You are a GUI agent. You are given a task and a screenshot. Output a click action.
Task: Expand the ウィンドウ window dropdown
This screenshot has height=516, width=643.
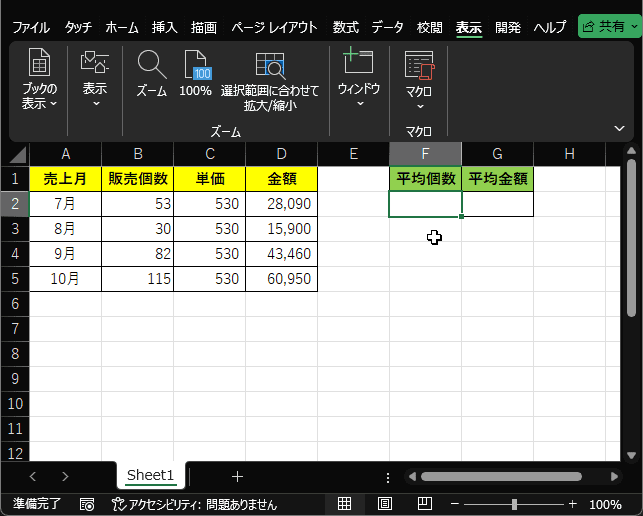359,78
